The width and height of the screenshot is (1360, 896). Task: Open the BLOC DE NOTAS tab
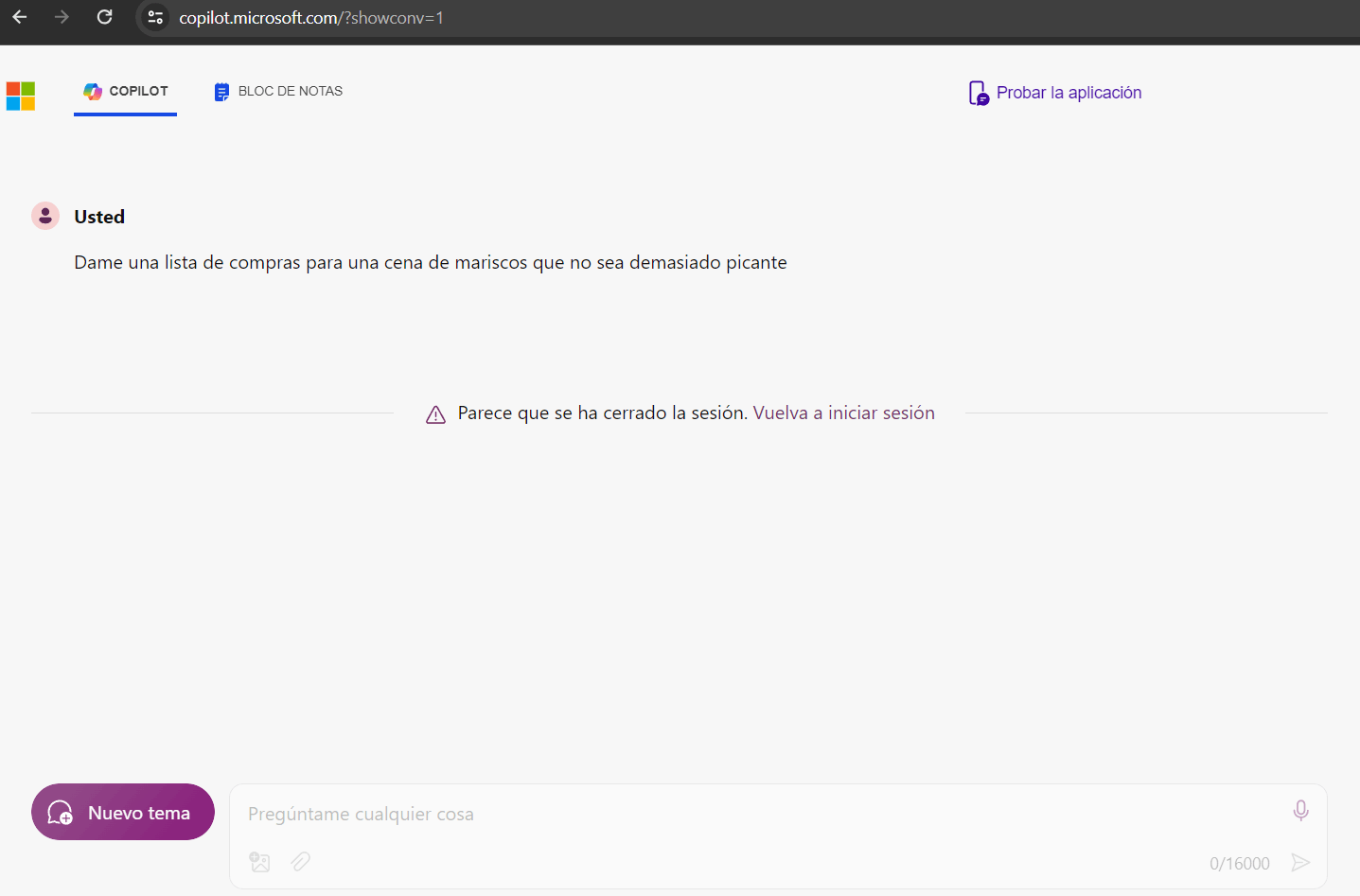[x=278, y=92]
